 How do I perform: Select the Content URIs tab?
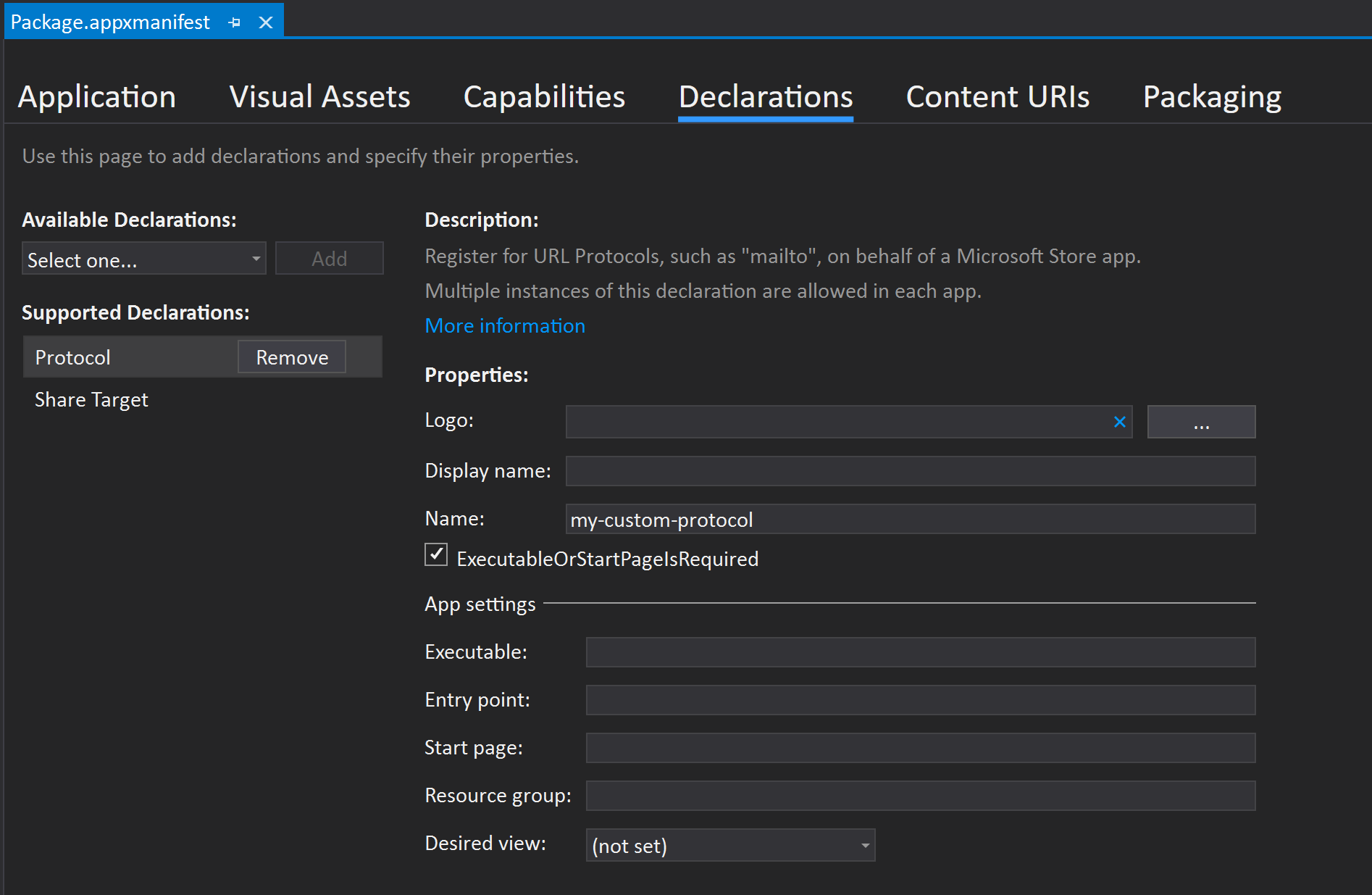coord(997,97)
